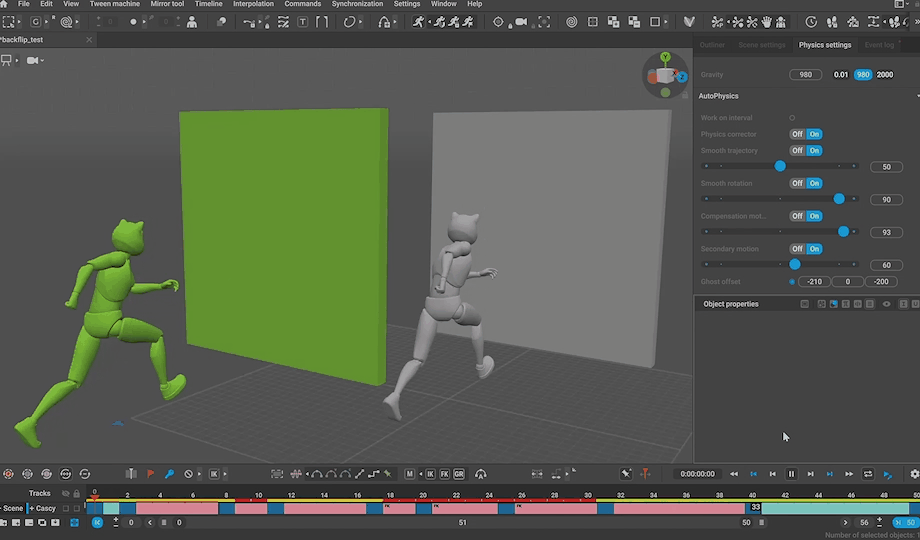Click the viewport camera icon
Screen dimensions: 920x540
(33, 61)
